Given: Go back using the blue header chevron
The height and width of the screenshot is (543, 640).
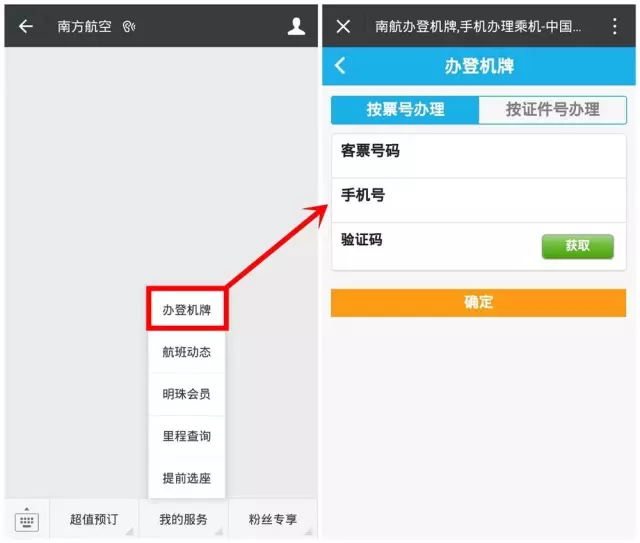Looking at the screenshot, I should coord(340,65).
